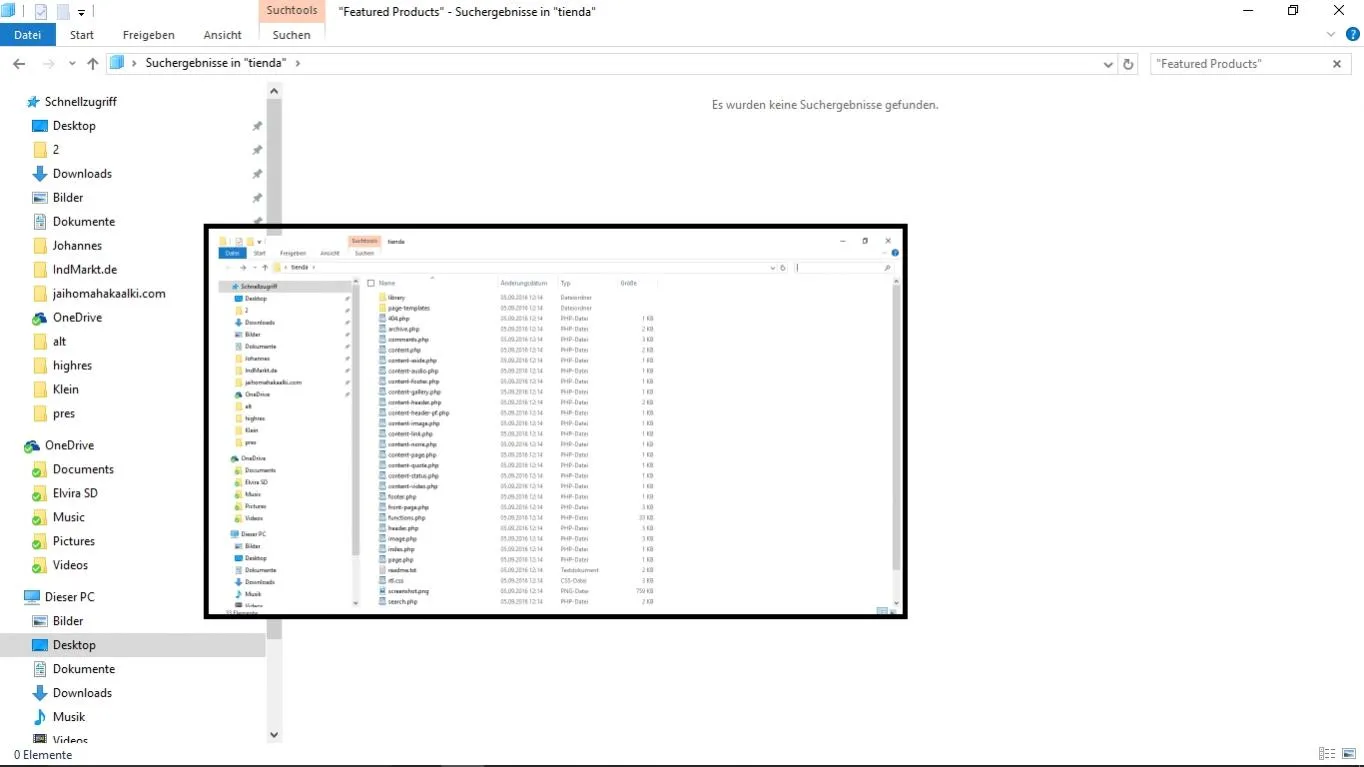1364x767 pixels.
Task: Open the Datei menu tab
Action: click(27, 35)
